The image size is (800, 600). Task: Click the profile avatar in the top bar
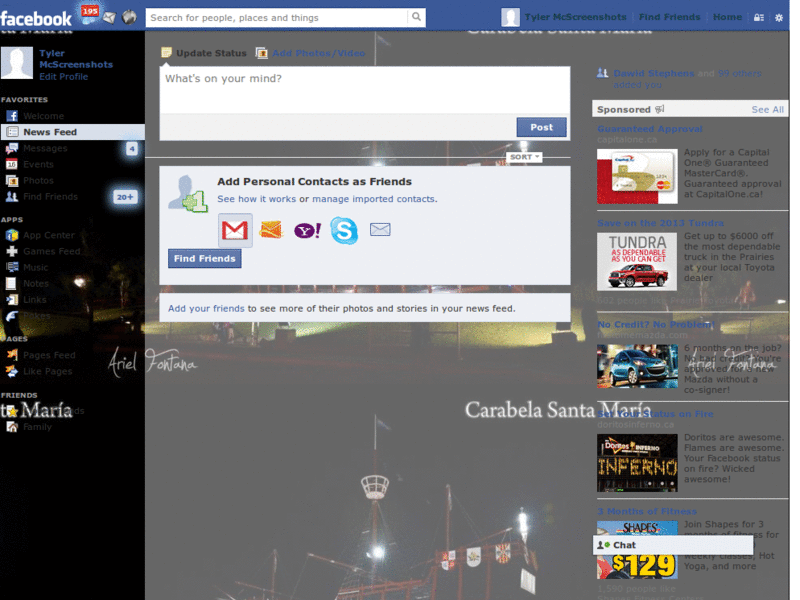(x=510, y=17)
